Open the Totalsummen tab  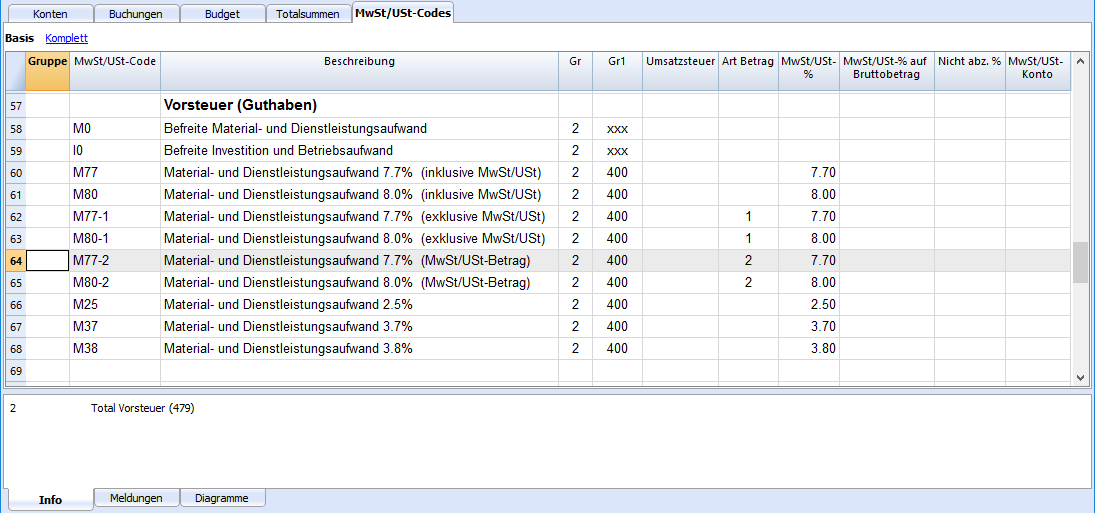point(309,14)
